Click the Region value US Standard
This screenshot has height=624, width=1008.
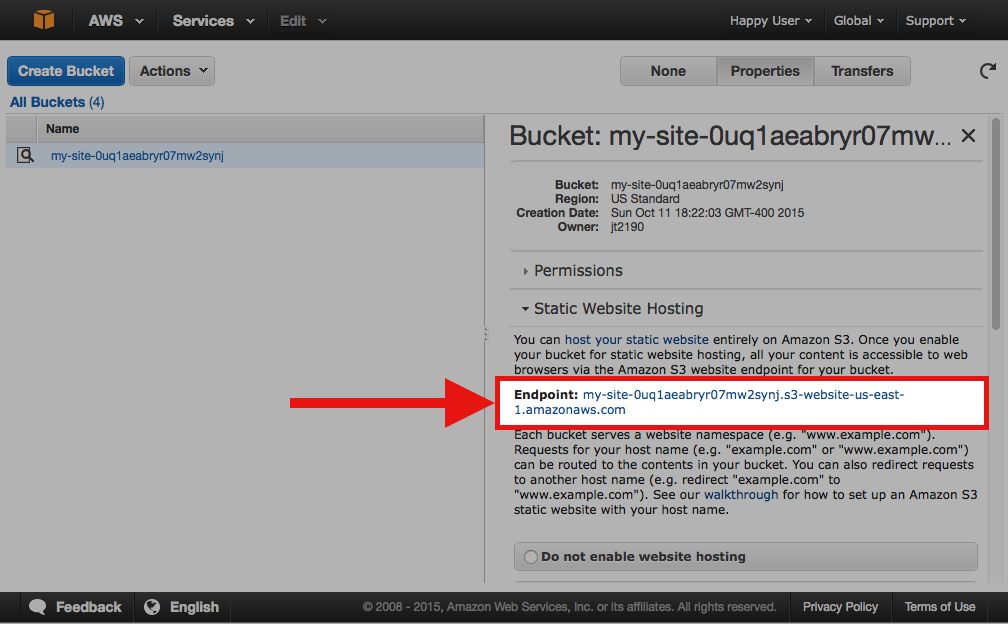[645, 199]
